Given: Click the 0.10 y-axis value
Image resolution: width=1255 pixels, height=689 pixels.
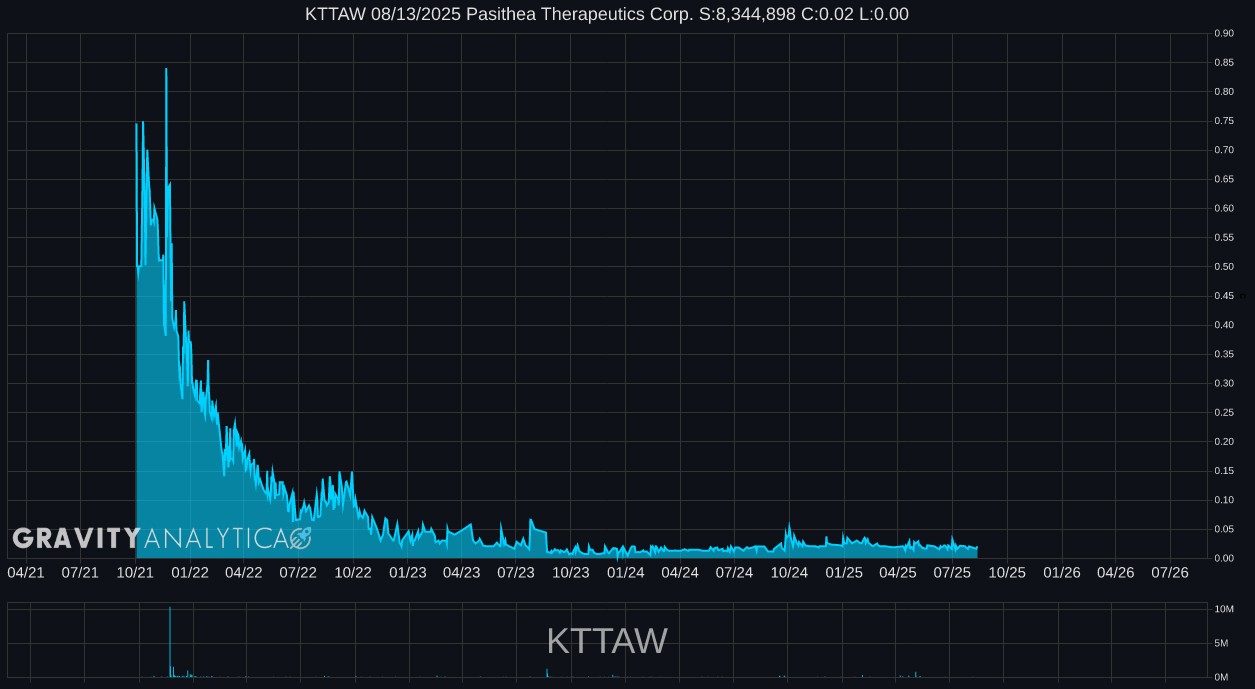Looking at the screenshot, I should coord(1224,500).
